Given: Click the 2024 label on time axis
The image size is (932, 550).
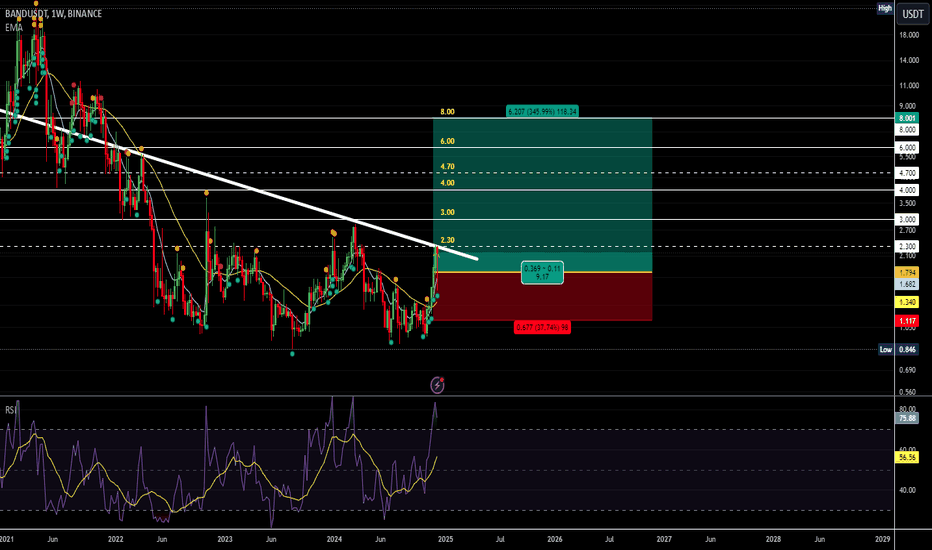Looking at the screenshot, I should (x=334, y=539).
